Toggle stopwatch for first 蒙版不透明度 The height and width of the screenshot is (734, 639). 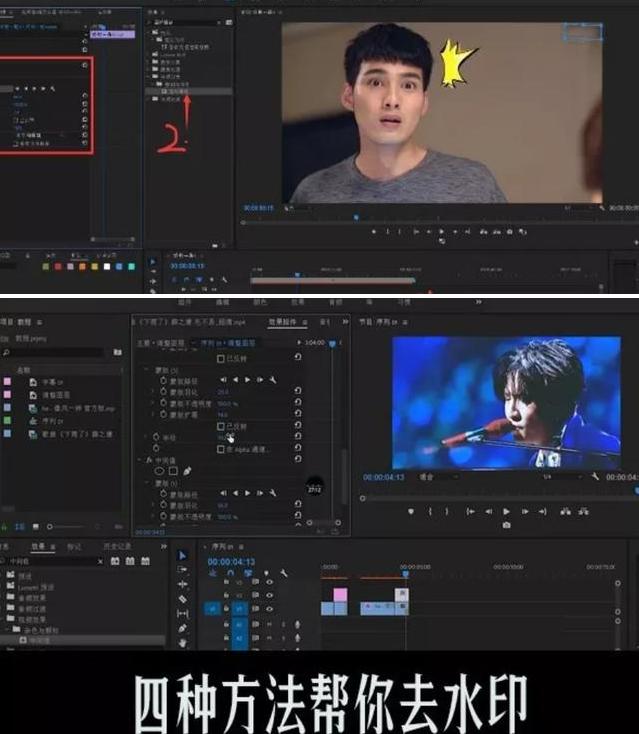point(163,403)
